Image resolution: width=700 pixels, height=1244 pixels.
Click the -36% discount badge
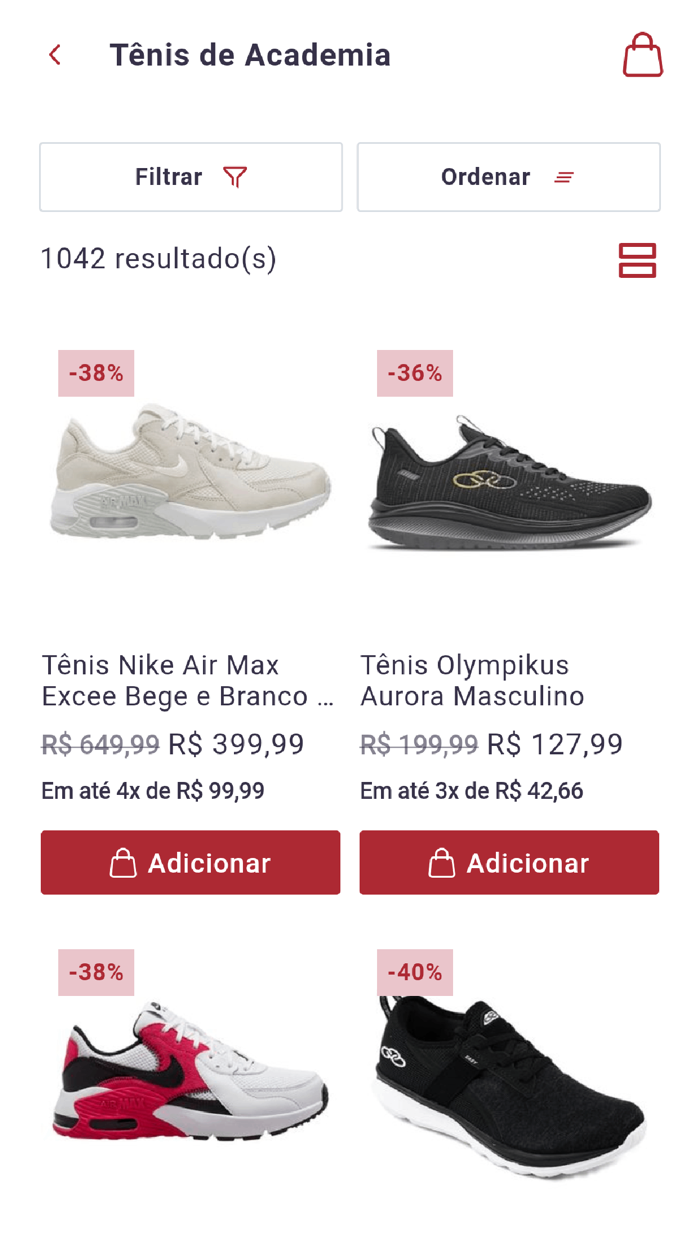(414, 372)
